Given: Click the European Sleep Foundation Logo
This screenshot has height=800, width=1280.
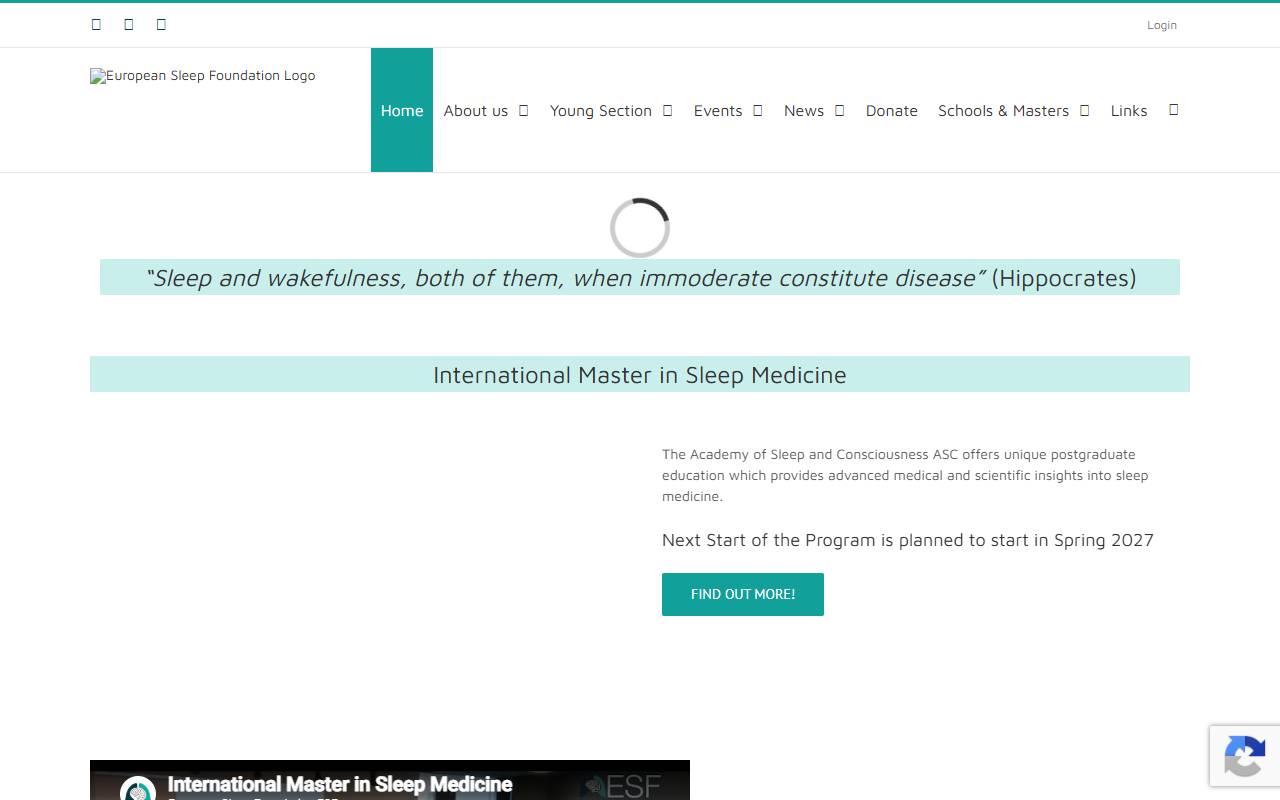Looking at the screenshot, I should 203,76.
